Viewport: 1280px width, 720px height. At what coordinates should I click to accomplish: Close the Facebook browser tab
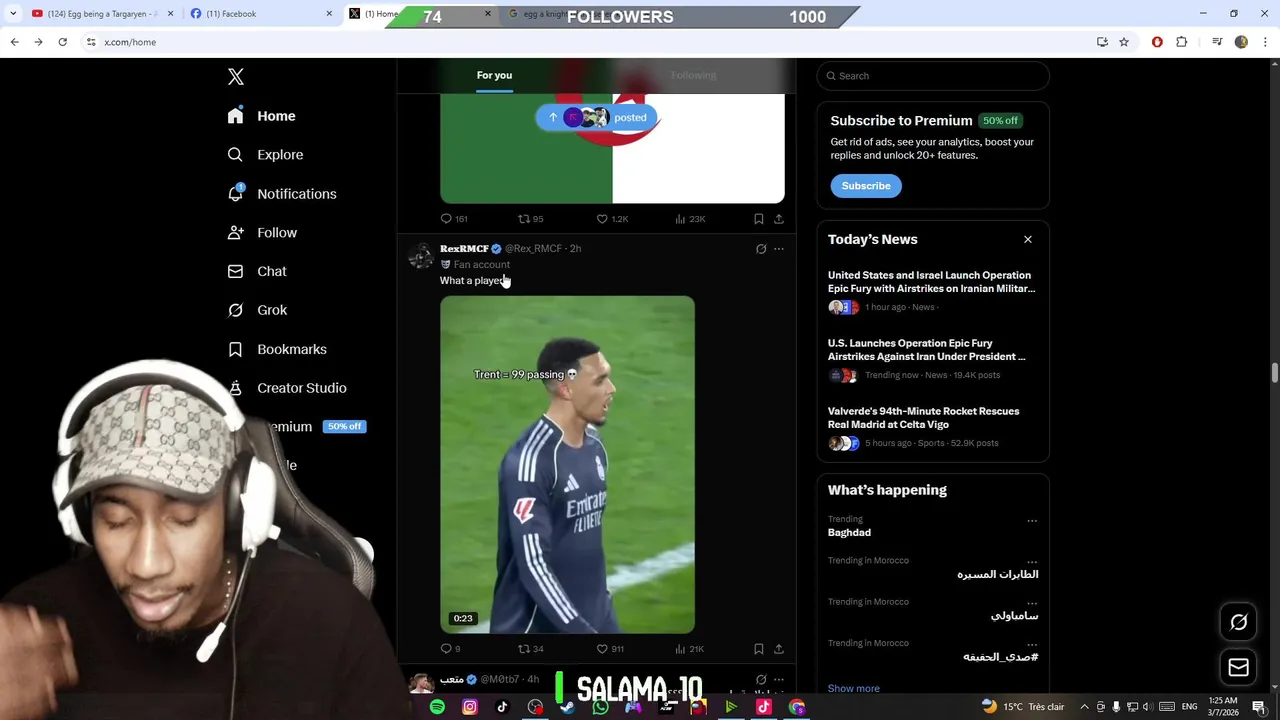coord(329,14)
